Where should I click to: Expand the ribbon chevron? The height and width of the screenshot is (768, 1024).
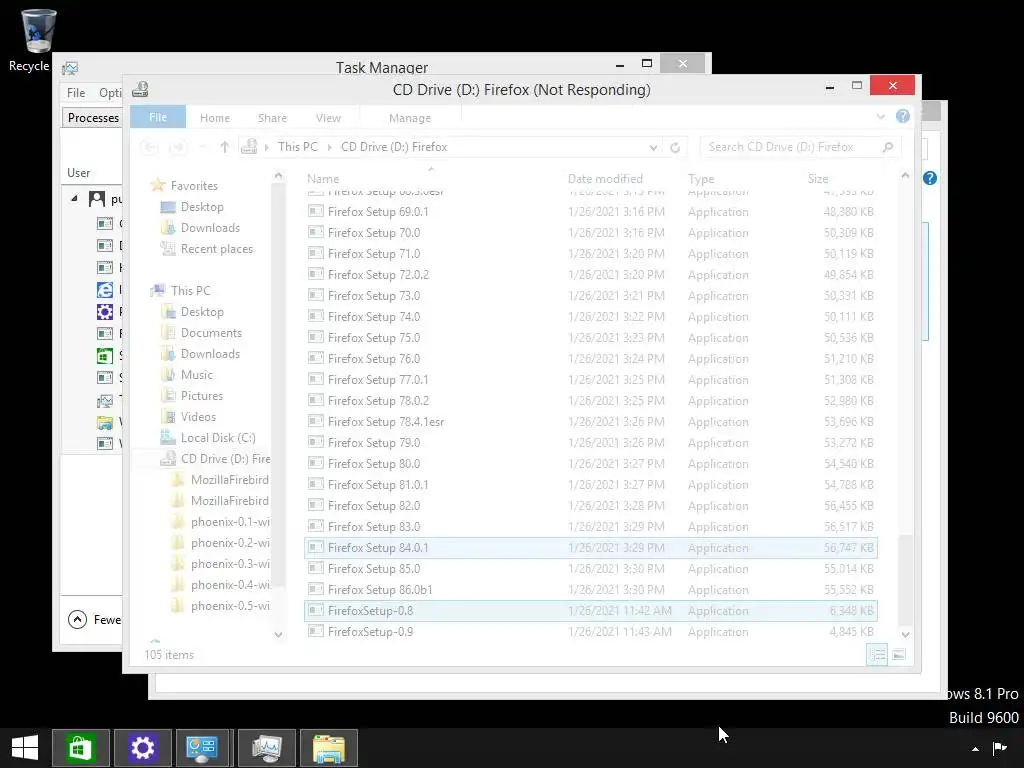[x=880, y=117]
